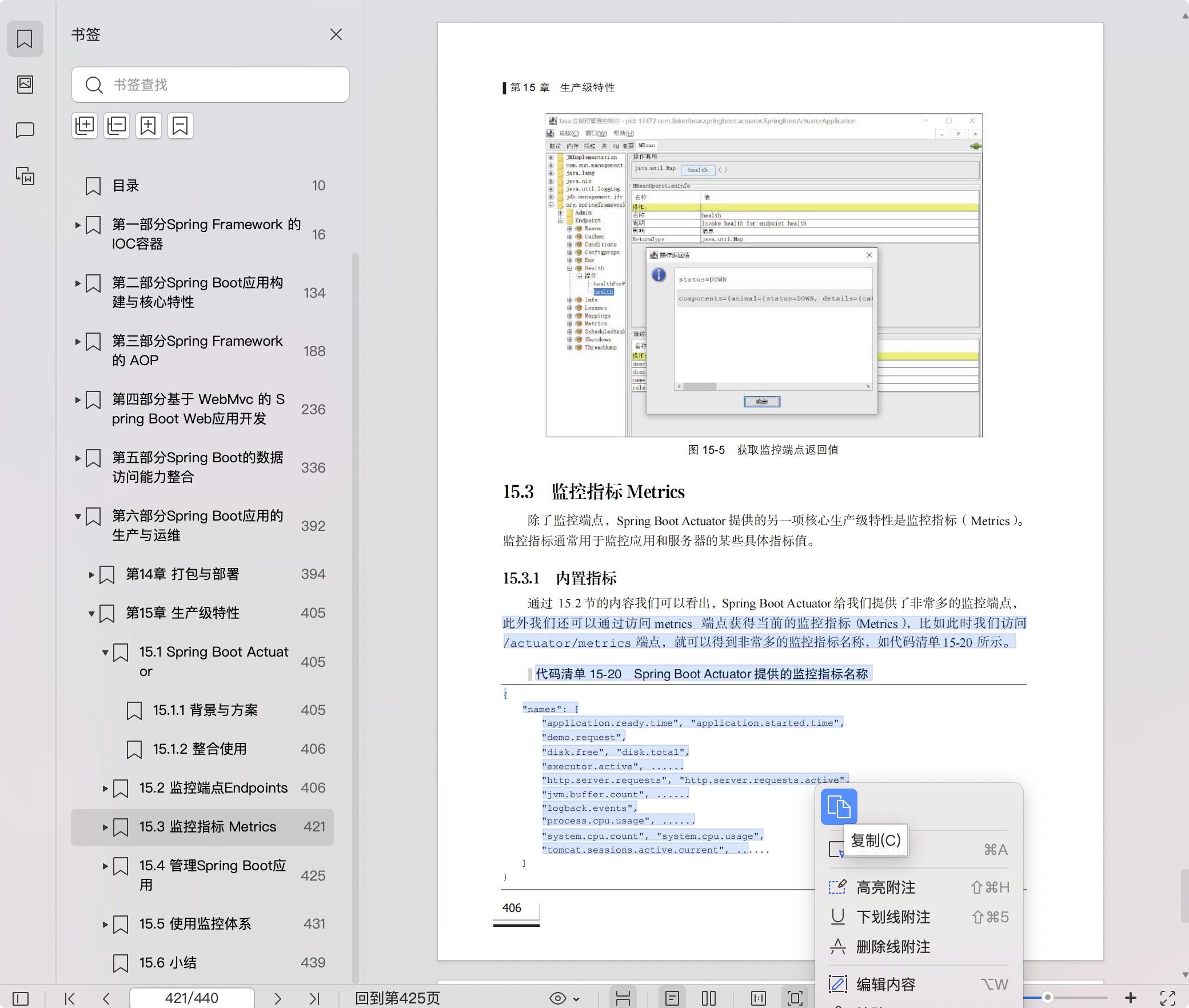Click the collapse all bookmarks icon
The height and width of the screenshot is (1008, 1189).
pos(117,126)
